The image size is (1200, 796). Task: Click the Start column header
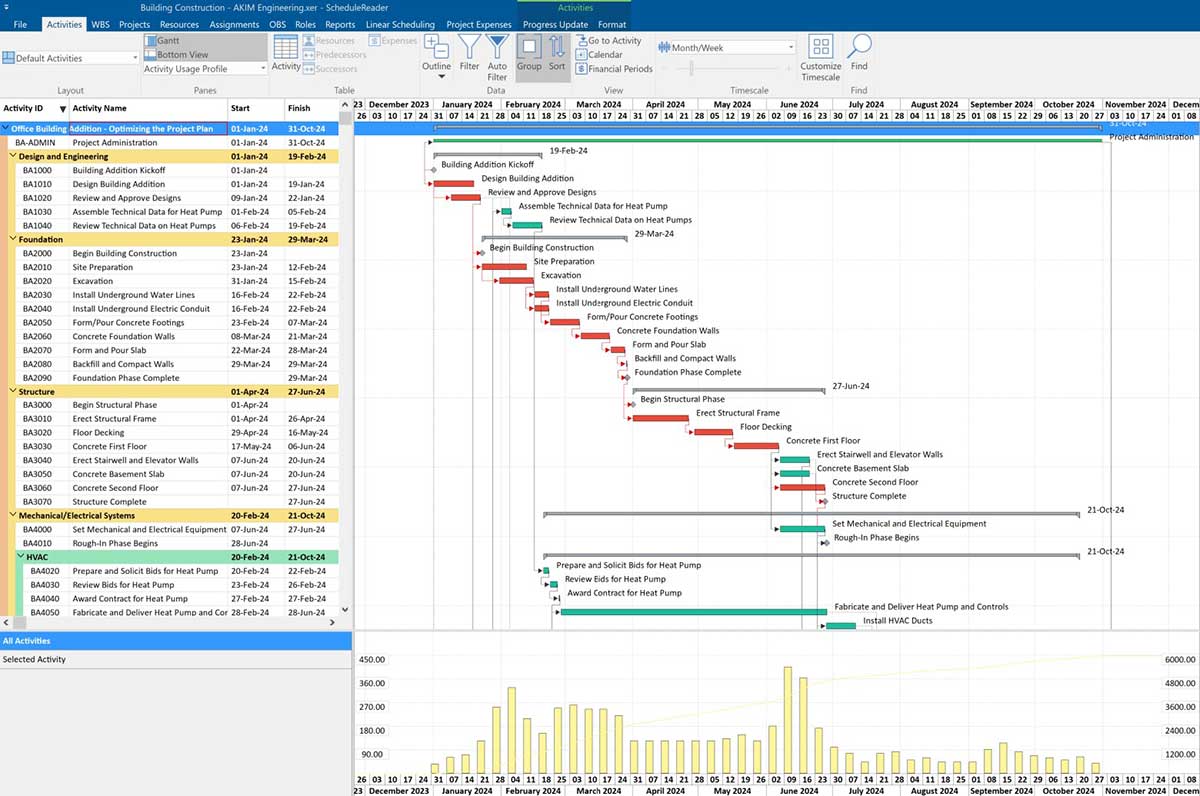pos(256,108)
